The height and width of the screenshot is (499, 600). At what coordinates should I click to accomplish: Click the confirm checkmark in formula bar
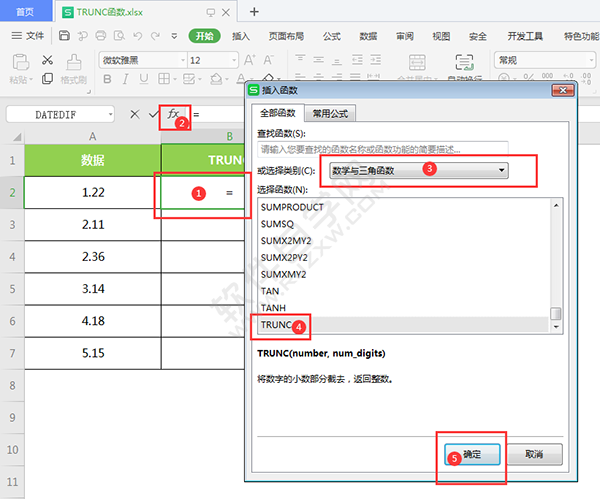point(153,115)
